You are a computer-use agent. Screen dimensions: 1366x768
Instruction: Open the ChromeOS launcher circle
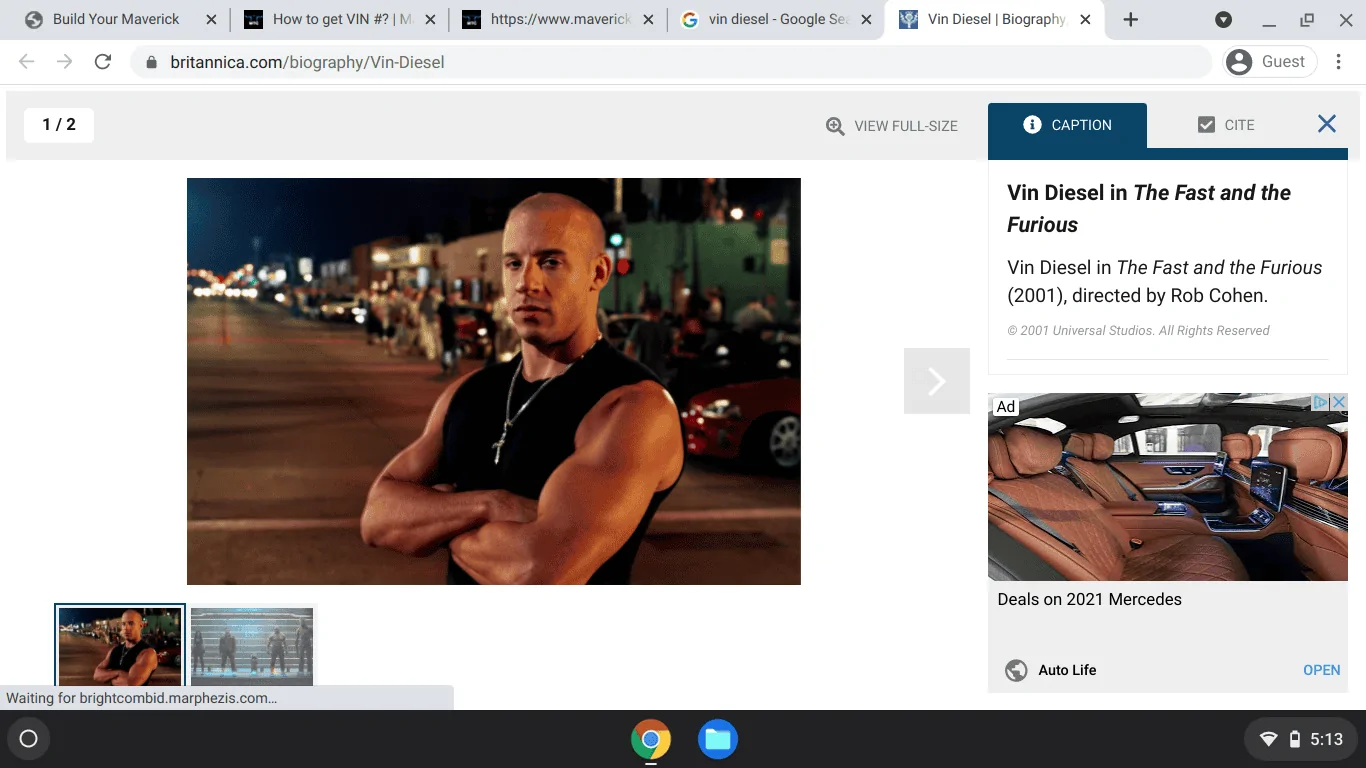[28, 739]
